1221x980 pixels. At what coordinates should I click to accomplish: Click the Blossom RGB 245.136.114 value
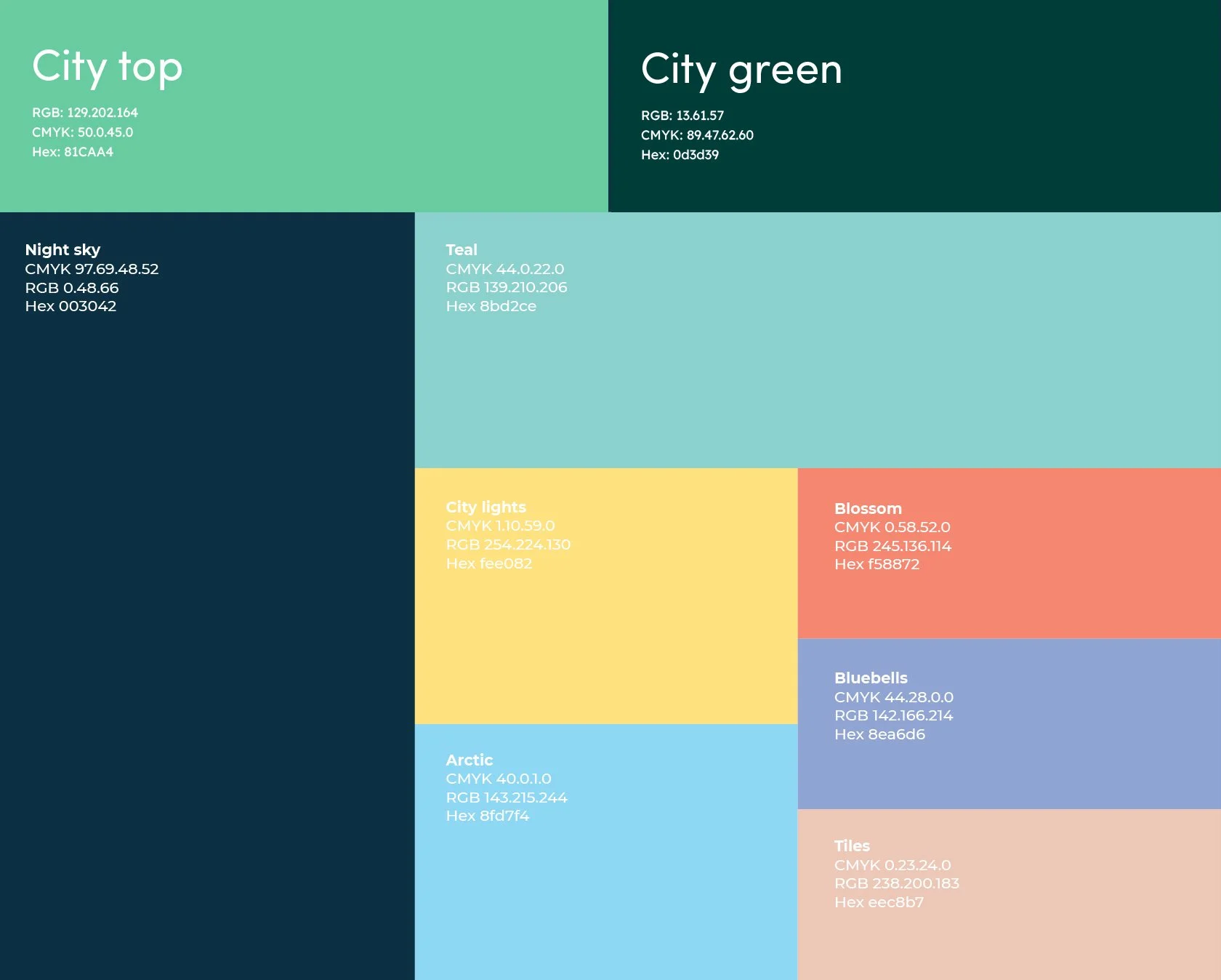click(x=892, y=545)
